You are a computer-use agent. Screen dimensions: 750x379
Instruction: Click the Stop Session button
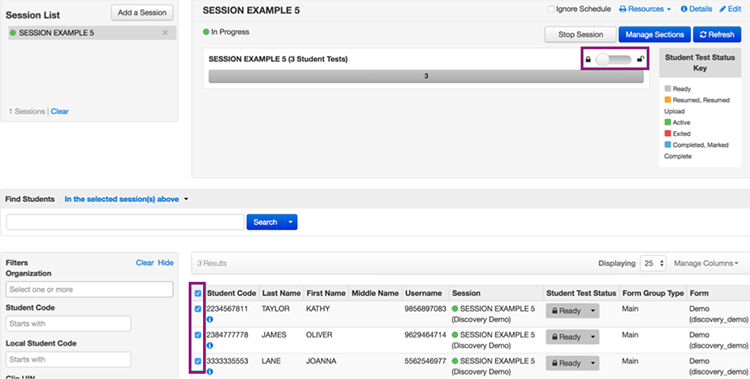[x=581, y=34]
